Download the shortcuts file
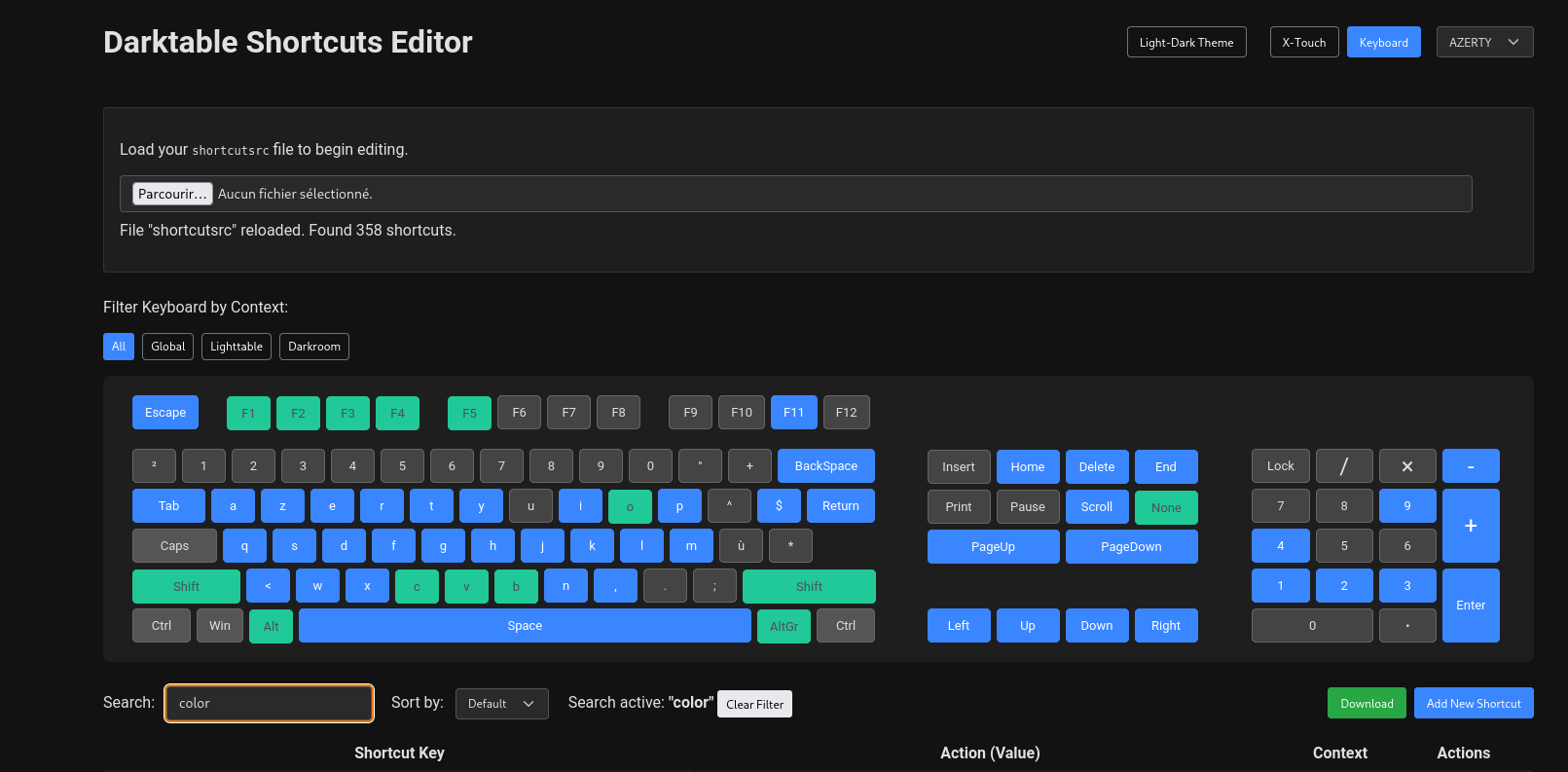The height and width of the screenshot is (772, 1568). [1366, 704]
